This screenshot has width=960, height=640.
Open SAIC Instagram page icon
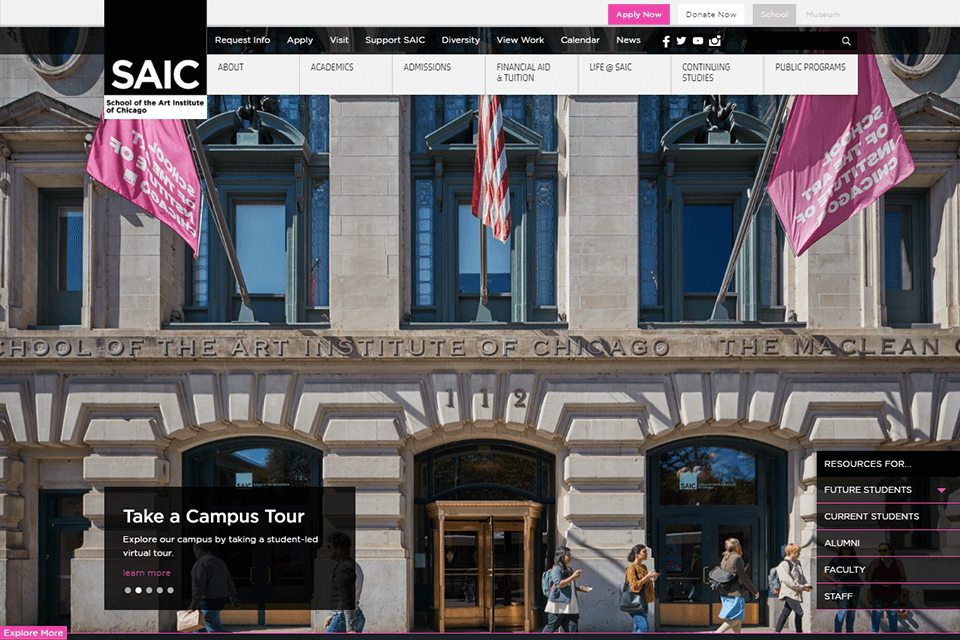tap(714, 41)
